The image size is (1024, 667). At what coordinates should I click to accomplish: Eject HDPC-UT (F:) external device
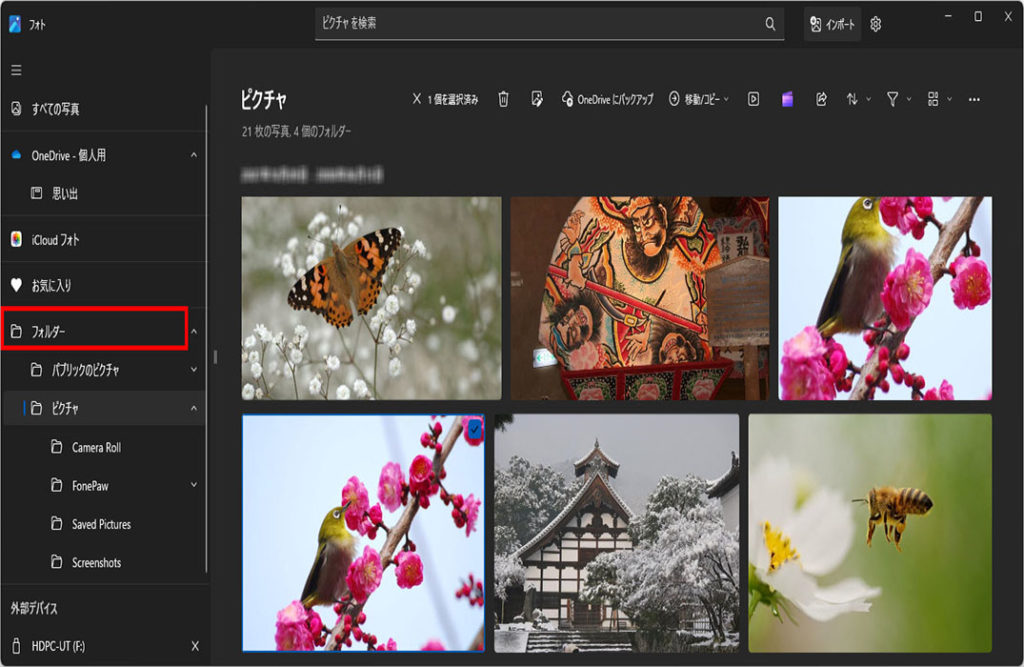coord(195,646)
